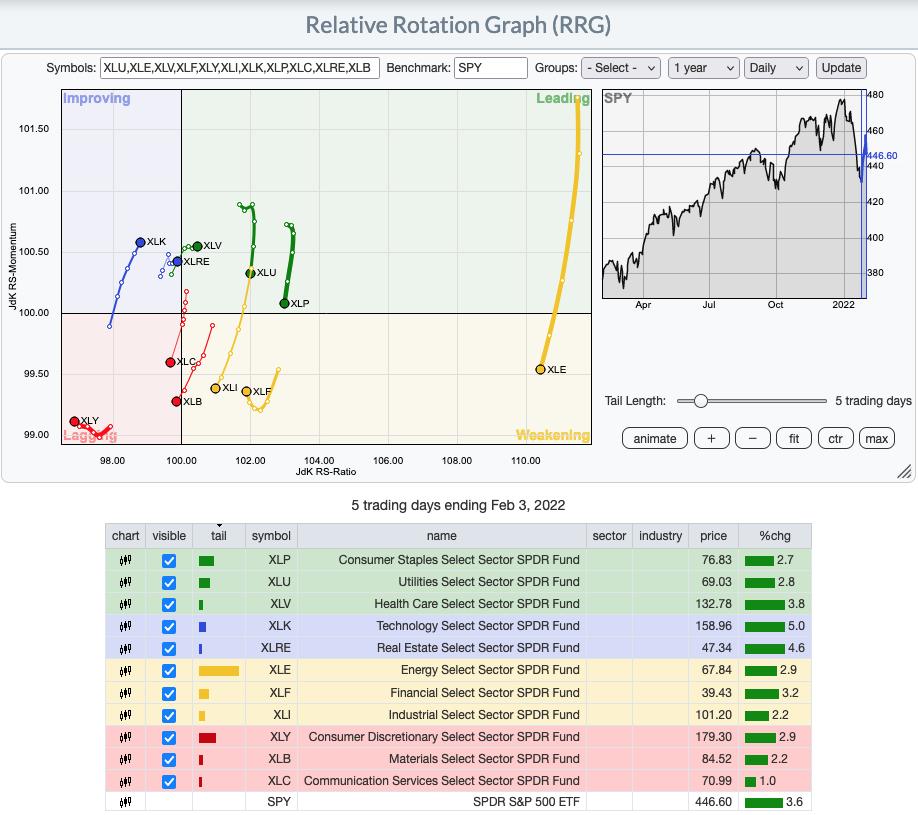This screenshot has height=815, width=918.
Task: Open chart icon for XLB row
Action: tap(125, 759)
